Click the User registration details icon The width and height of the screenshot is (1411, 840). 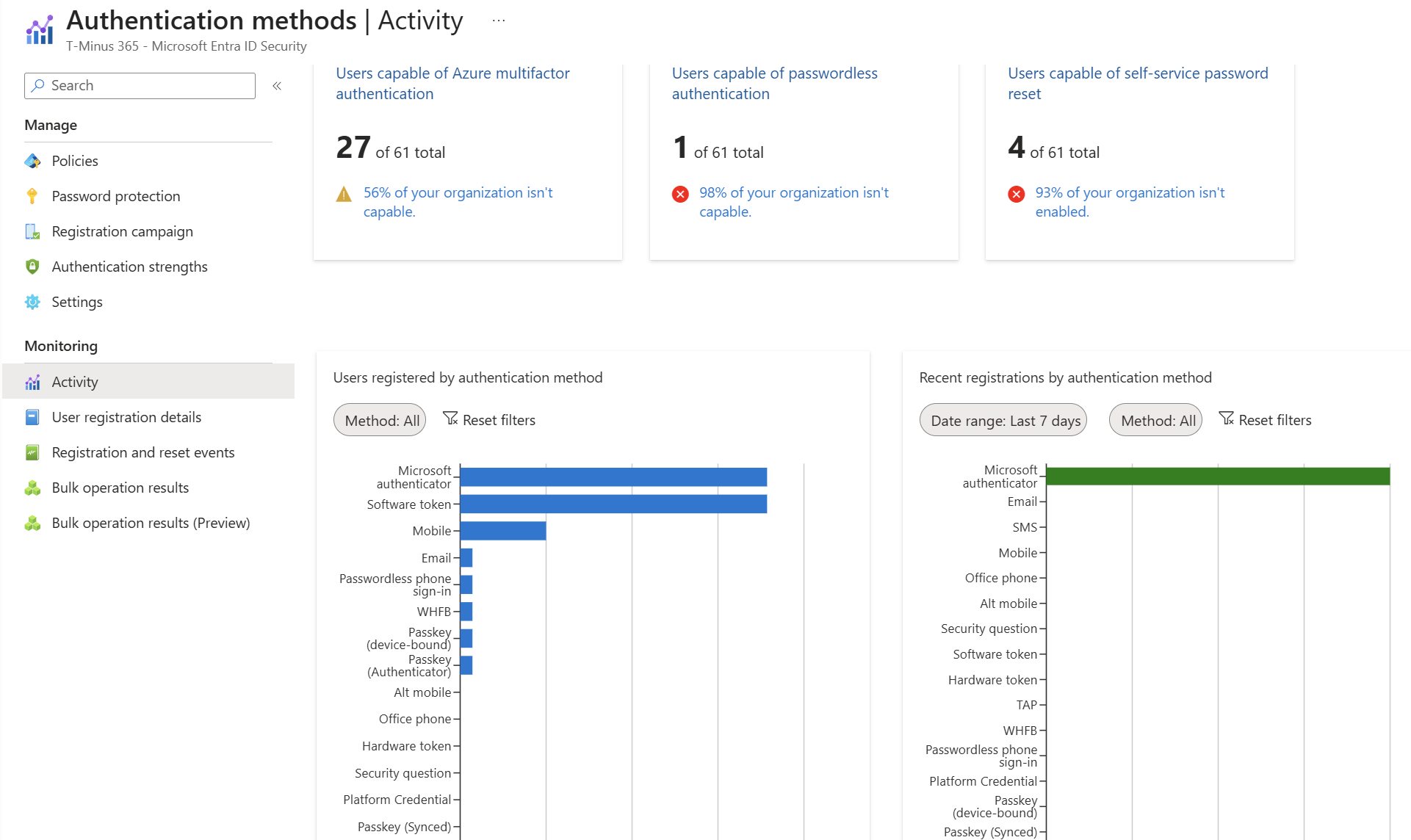point(32,417)
